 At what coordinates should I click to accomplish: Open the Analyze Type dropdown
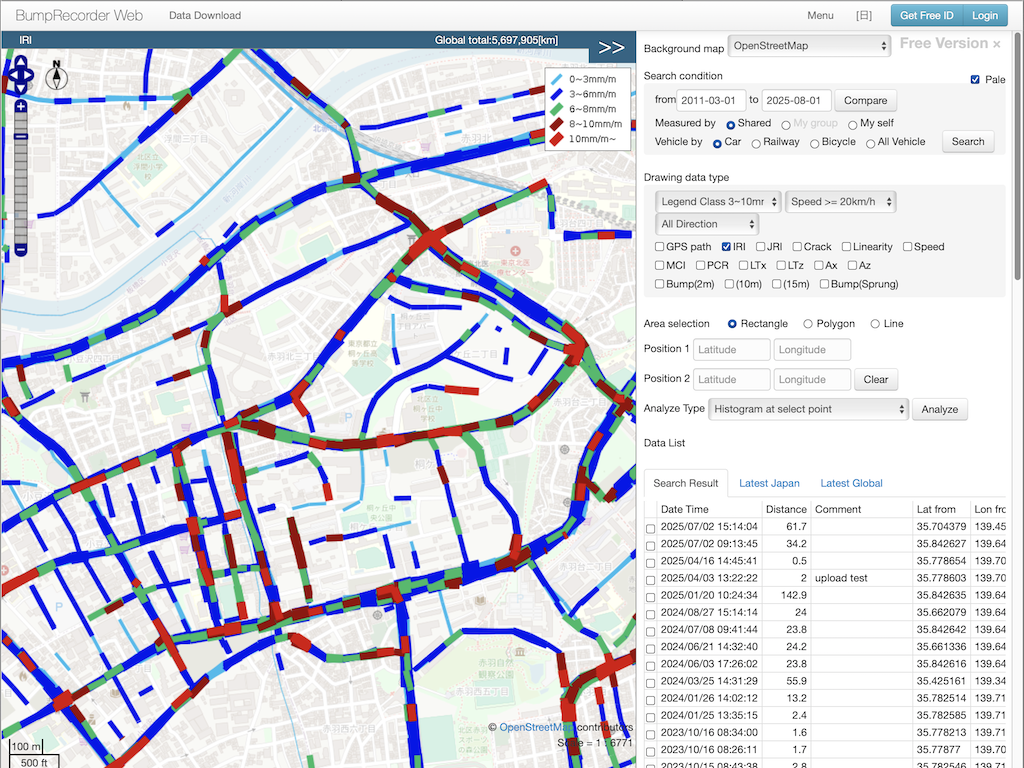click(808, 409)
